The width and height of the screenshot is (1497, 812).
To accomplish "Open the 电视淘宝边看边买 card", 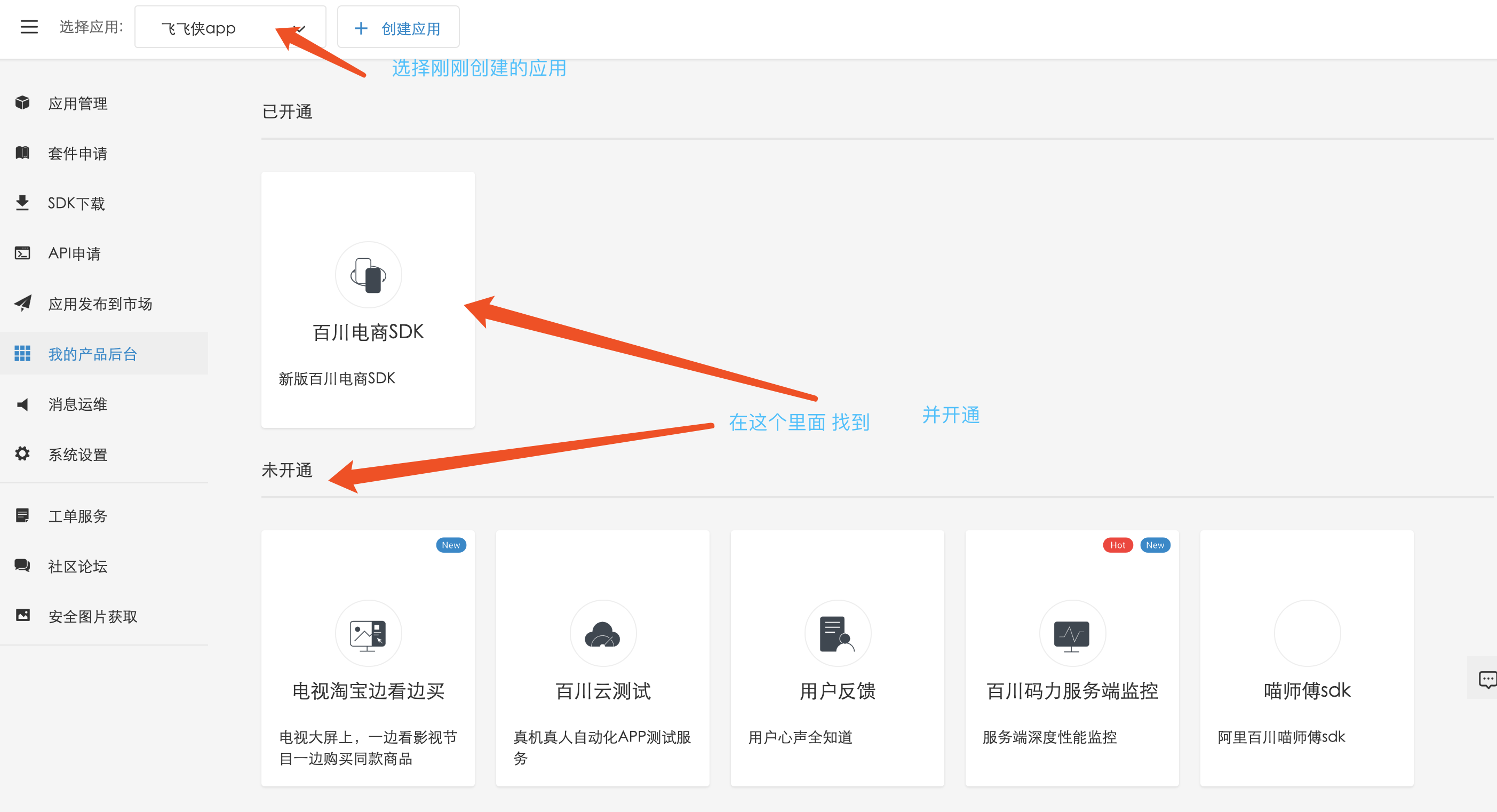I will [368, 658].
